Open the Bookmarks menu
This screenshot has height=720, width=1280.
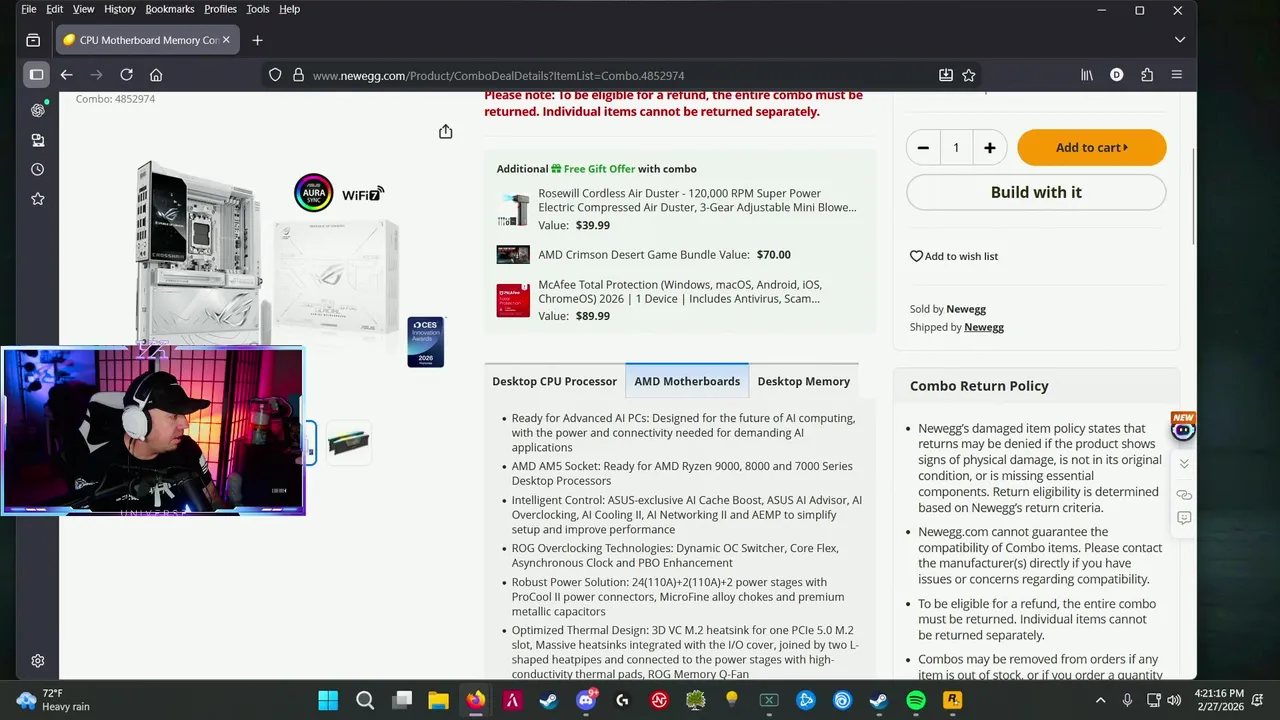coord(170,9)
